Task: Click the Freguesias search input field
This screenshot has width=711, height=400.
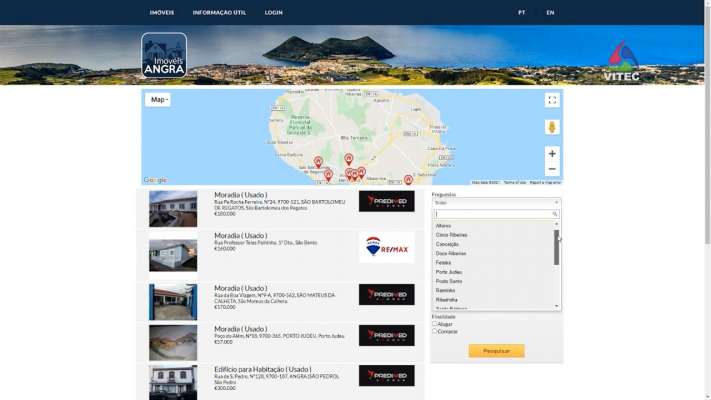Action: (x=492, y=214)
